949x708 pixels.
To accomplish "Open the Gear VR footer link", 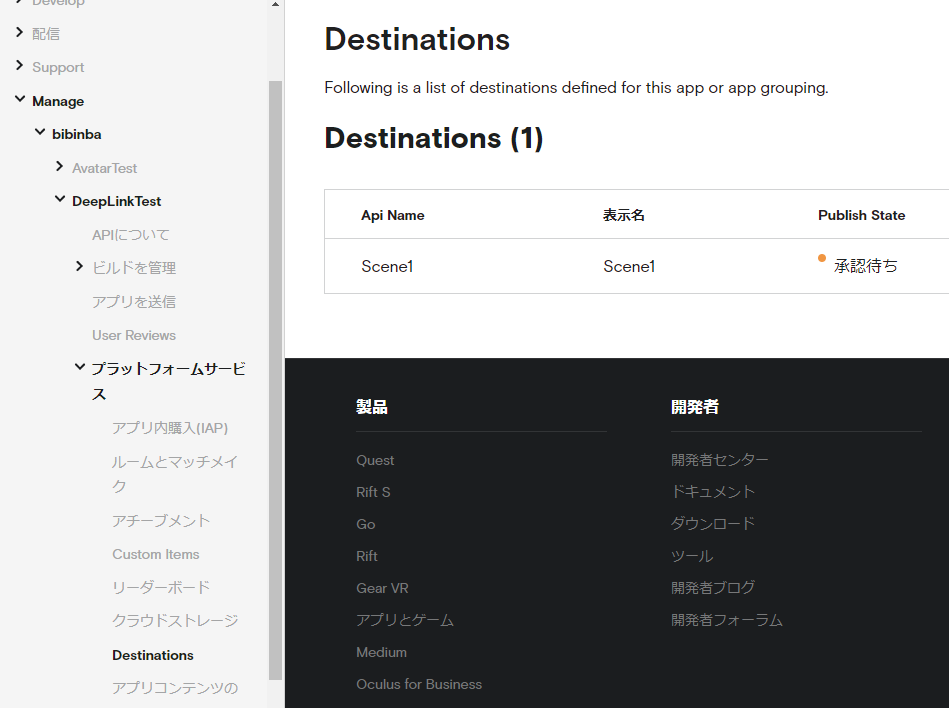I will click(383, 588).
